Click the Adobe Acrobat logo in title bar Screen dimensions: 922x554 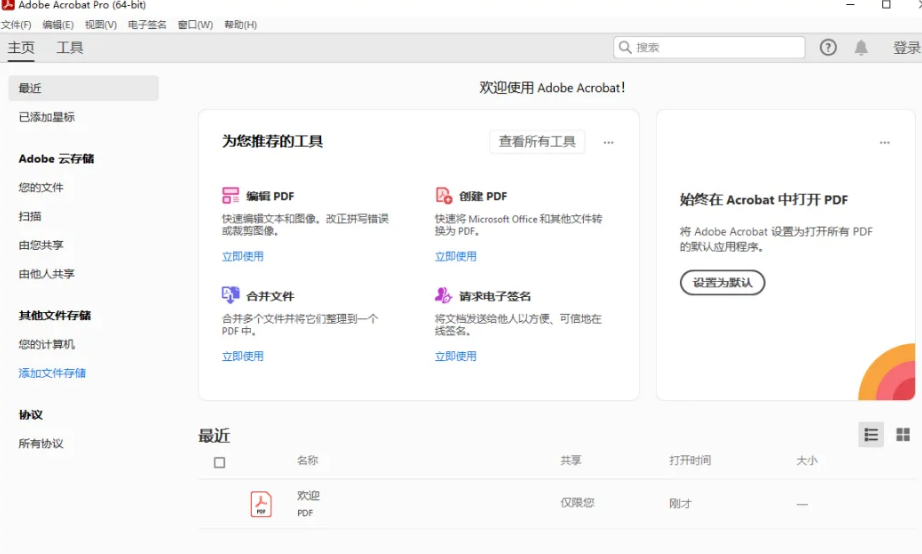point(8,5)
